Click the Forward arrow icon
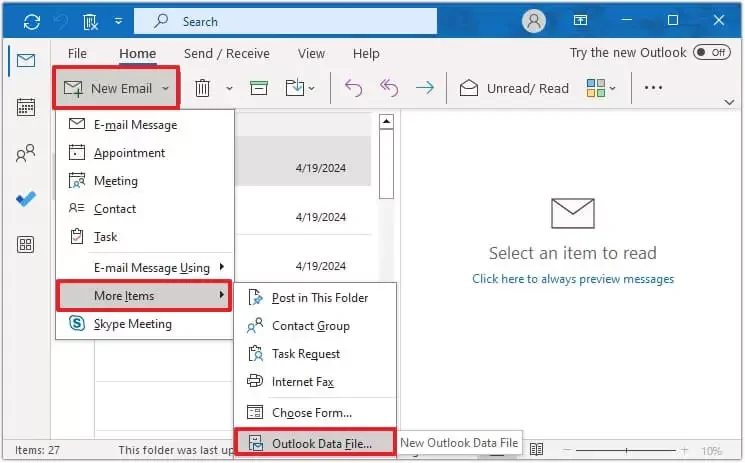745x463 pixels. pyautogui.click(x=424, y=88)
